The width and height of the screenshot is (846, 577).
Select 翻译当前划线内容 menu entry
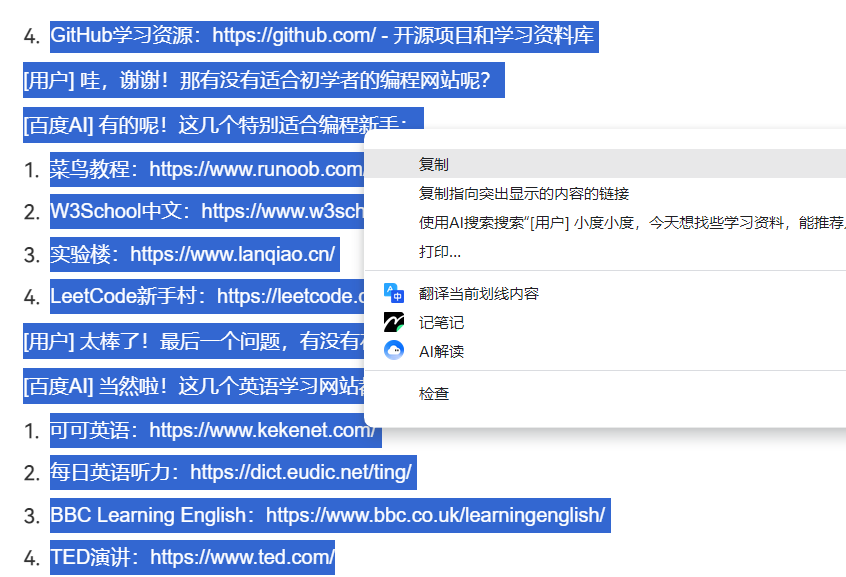click(605, 294)
